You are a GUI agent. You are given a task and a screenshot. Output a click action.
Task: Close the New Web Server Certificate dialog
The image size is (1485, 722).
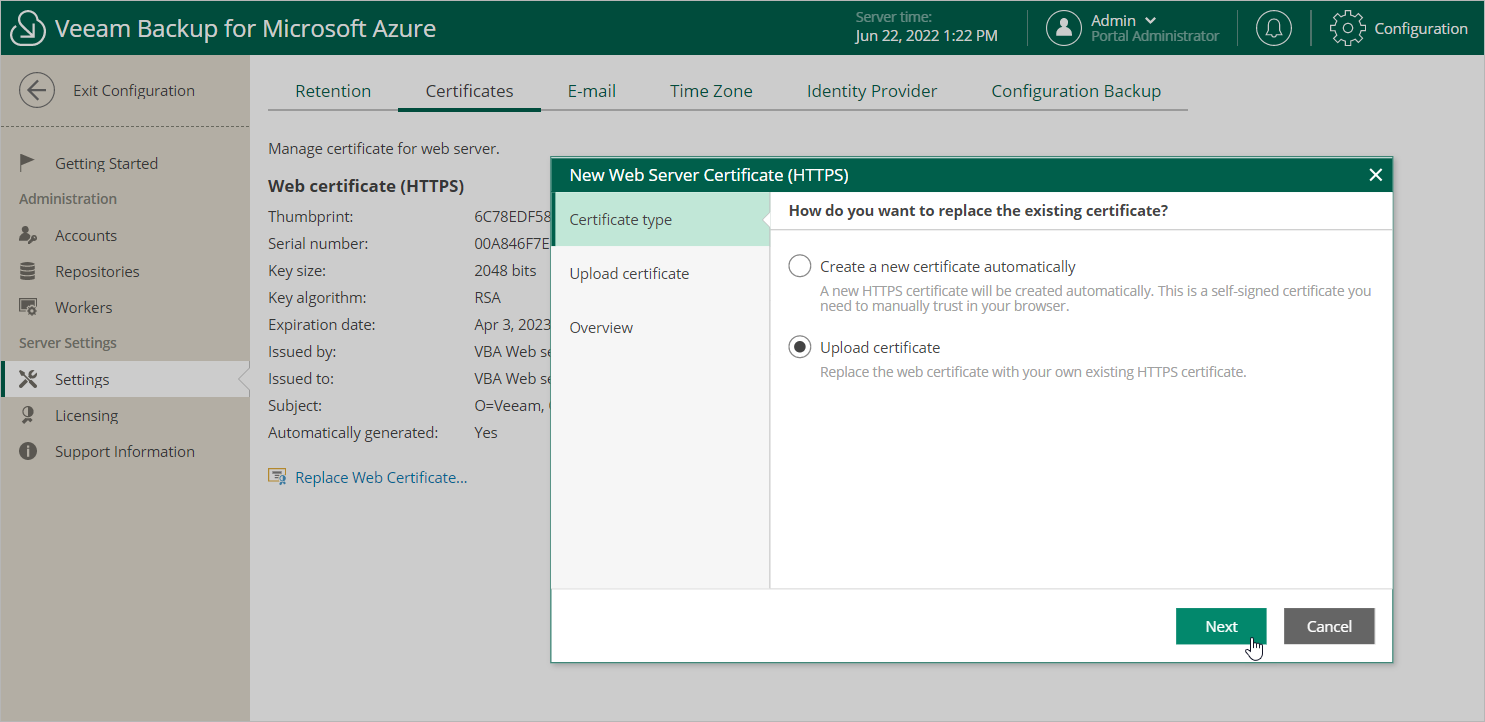(x=1375, y=175)
